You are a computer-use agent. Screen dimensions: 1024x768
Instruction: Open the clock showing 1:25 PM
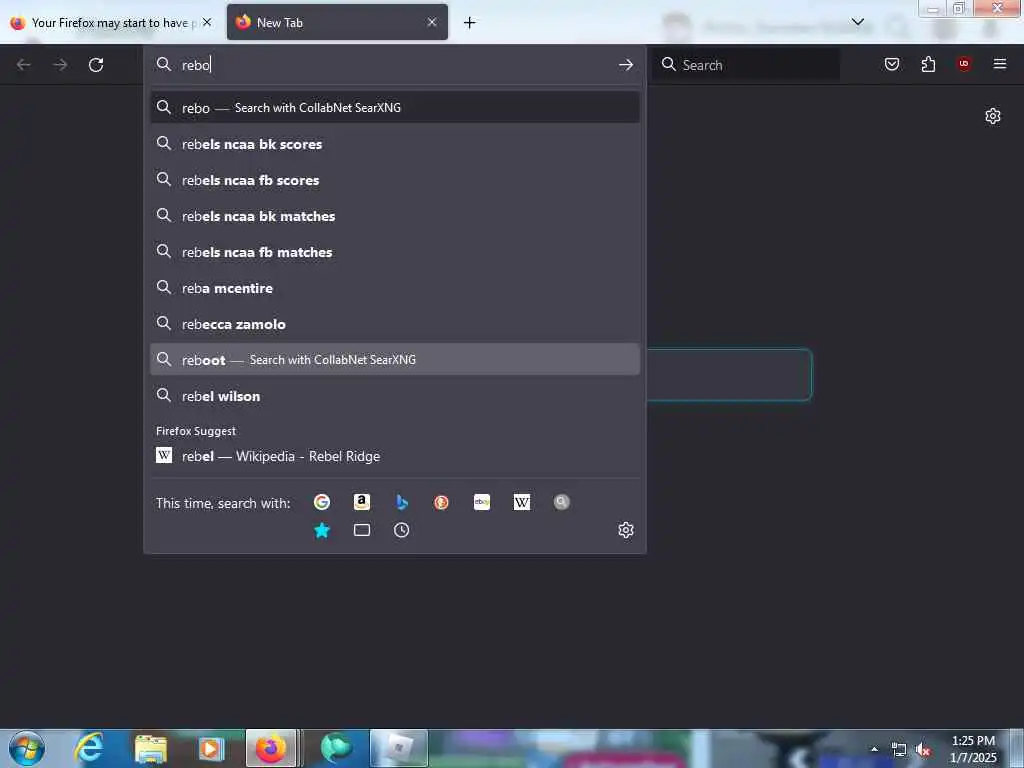click(973, 748)
